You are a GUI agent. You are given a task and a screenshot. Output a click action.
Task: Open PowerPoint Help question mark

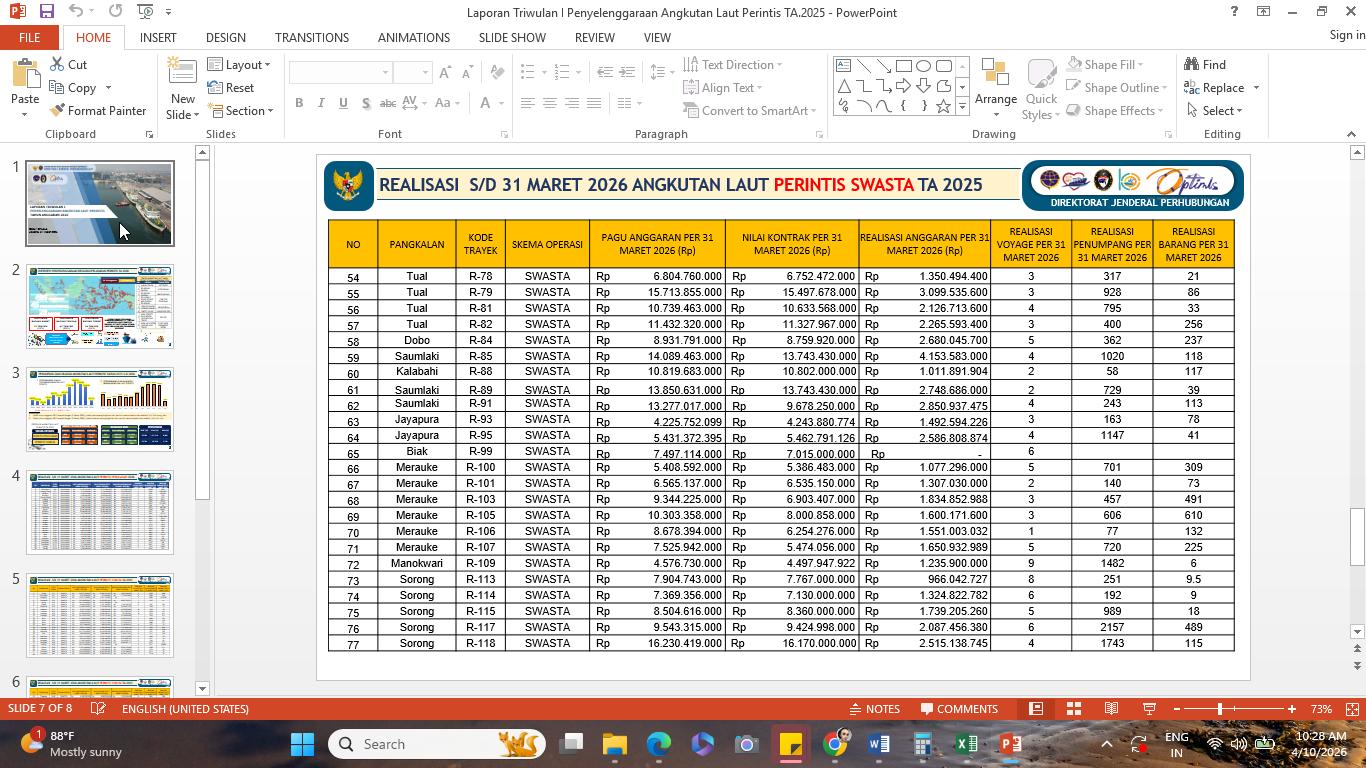[x=1234, y=12]
